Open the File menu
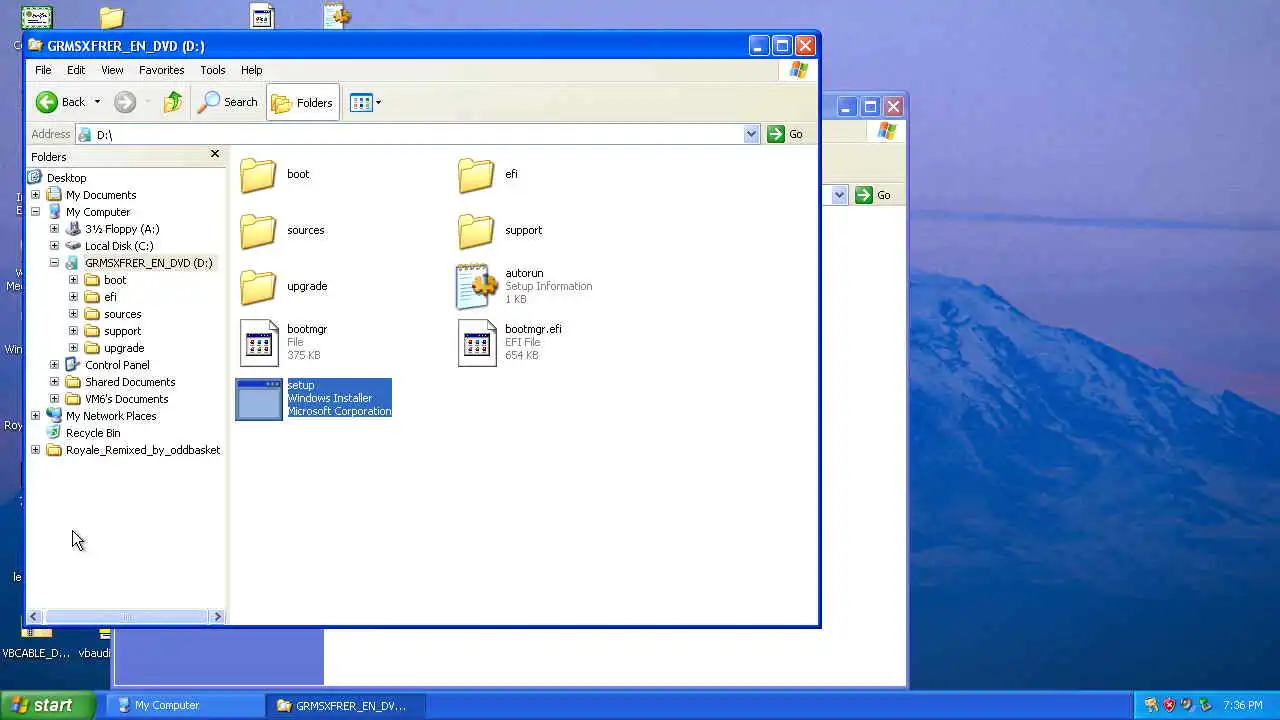This screenshot has height=720, width=1280. point(43,70)
